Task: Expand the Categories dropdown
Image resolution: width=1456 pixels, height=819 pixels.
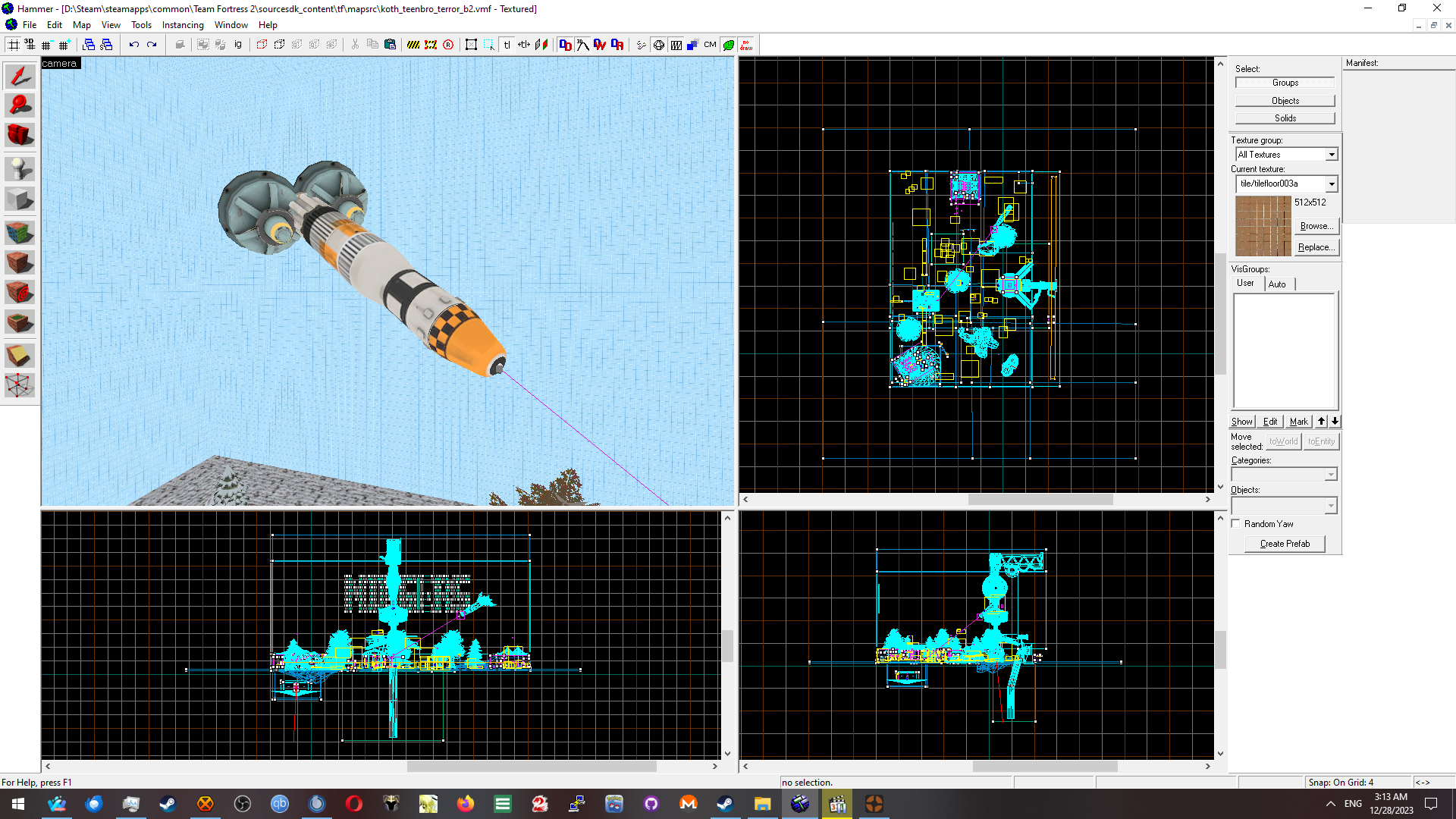Action: pos(1331,475)
